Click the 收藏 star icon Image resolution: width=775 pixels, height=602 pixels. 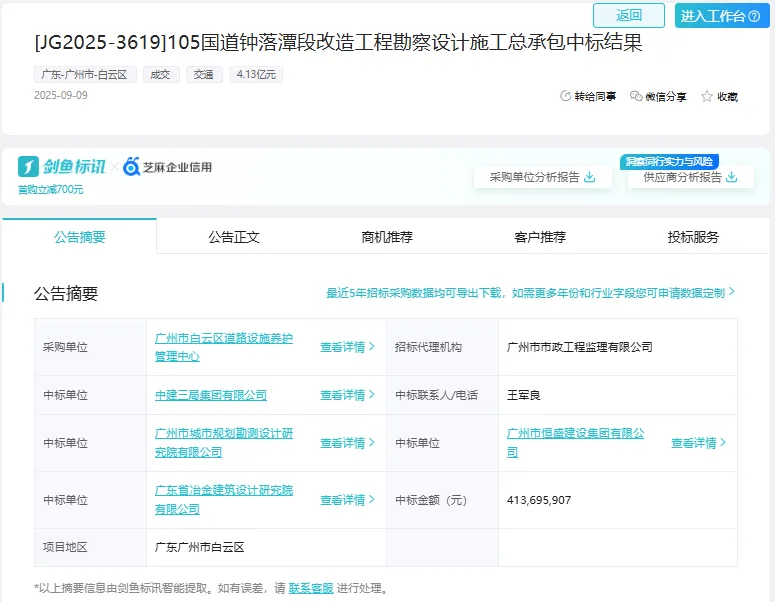(x=707, y=97)
